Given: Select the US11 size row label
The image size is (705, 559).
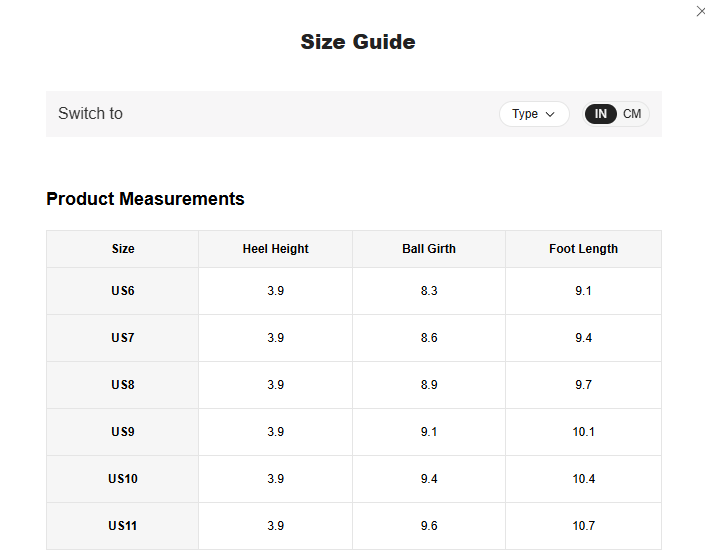Looking at the screenshot, I should pyautogui.click(x=123, y=526).
